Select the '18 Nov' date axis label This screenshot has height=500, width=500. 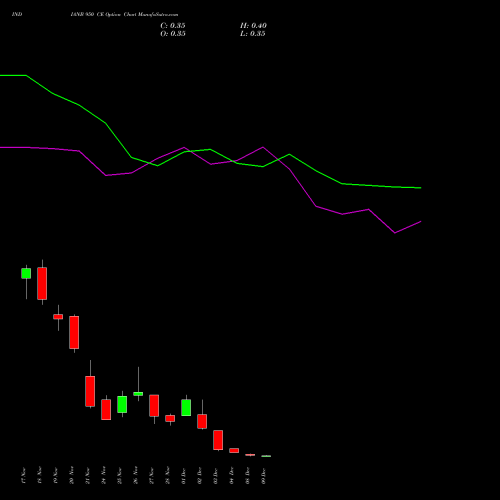39,476
